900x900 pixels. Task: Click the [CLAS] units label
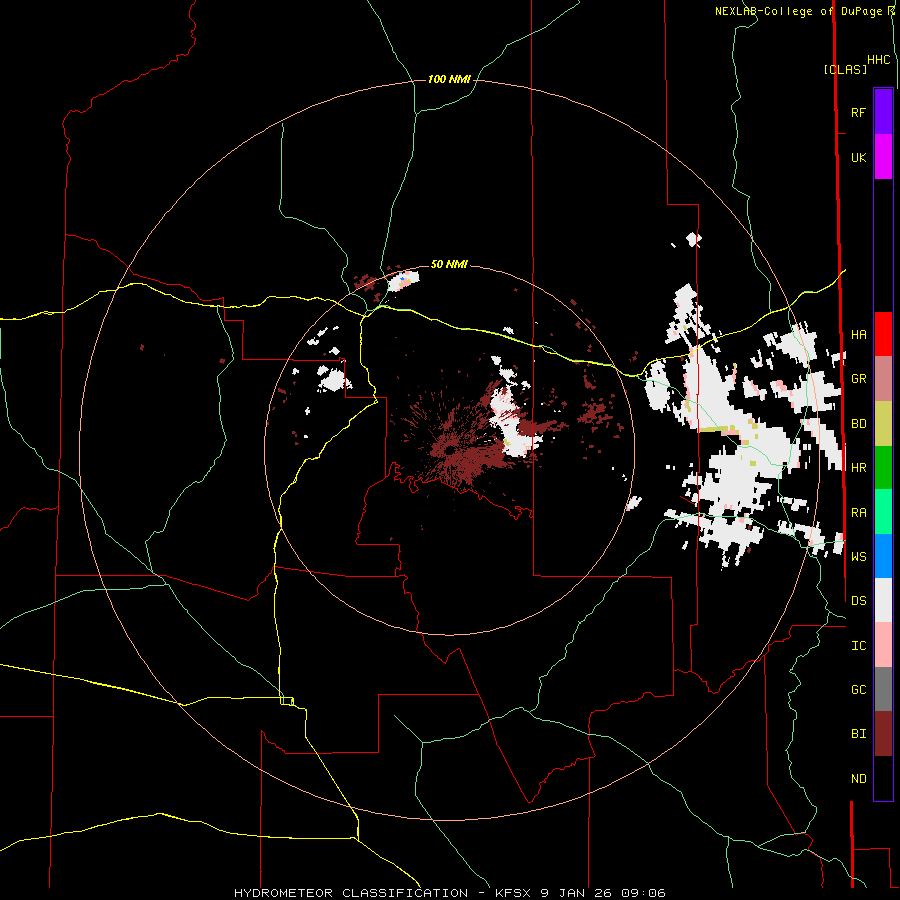(845, 69)
